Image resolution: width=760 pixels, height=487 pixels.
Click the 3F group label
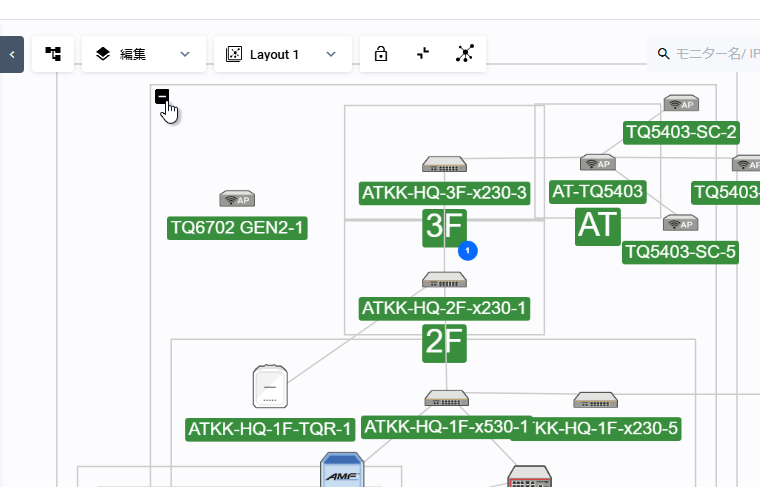444,228
